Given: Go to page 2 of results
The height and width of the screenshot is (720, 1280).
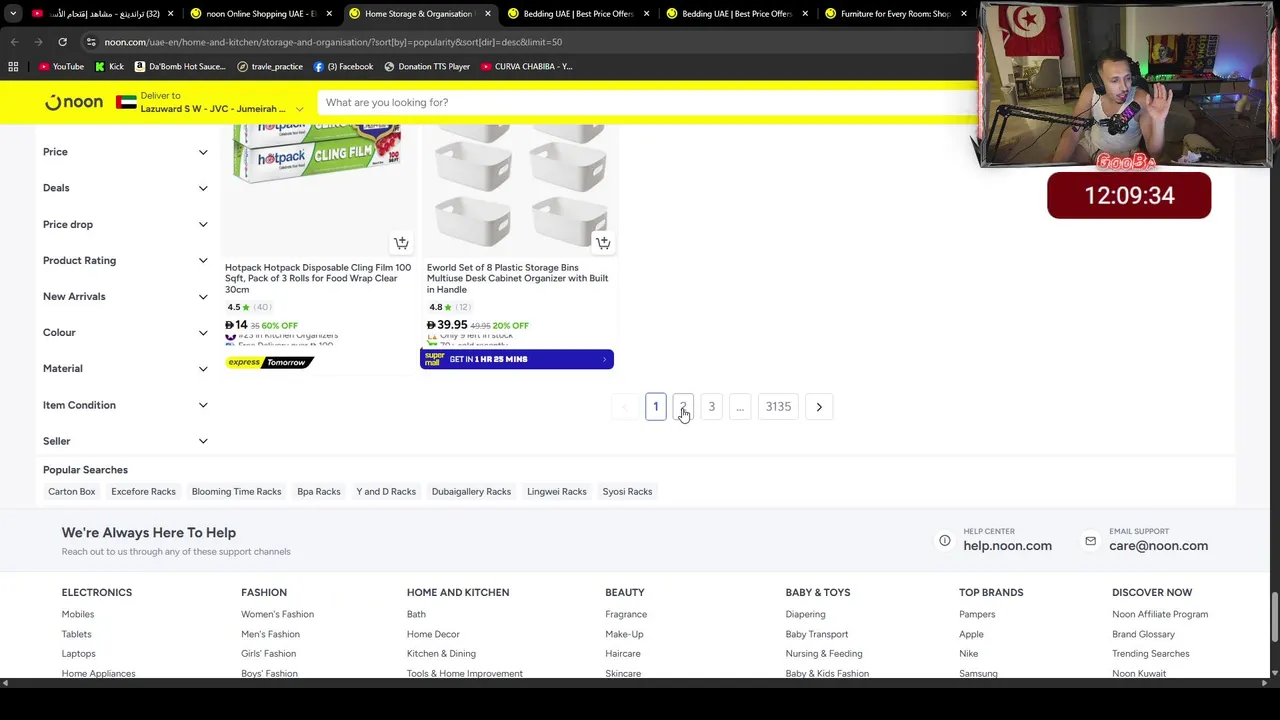Looking at the screenshot, I should (x=683, y=407).
